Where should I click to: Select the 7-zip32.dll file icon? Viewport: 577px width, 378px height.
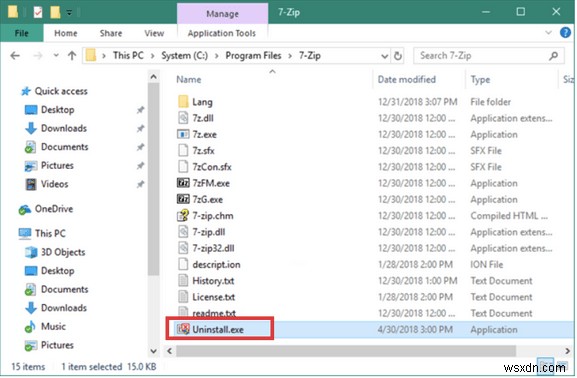click(183, 248)
